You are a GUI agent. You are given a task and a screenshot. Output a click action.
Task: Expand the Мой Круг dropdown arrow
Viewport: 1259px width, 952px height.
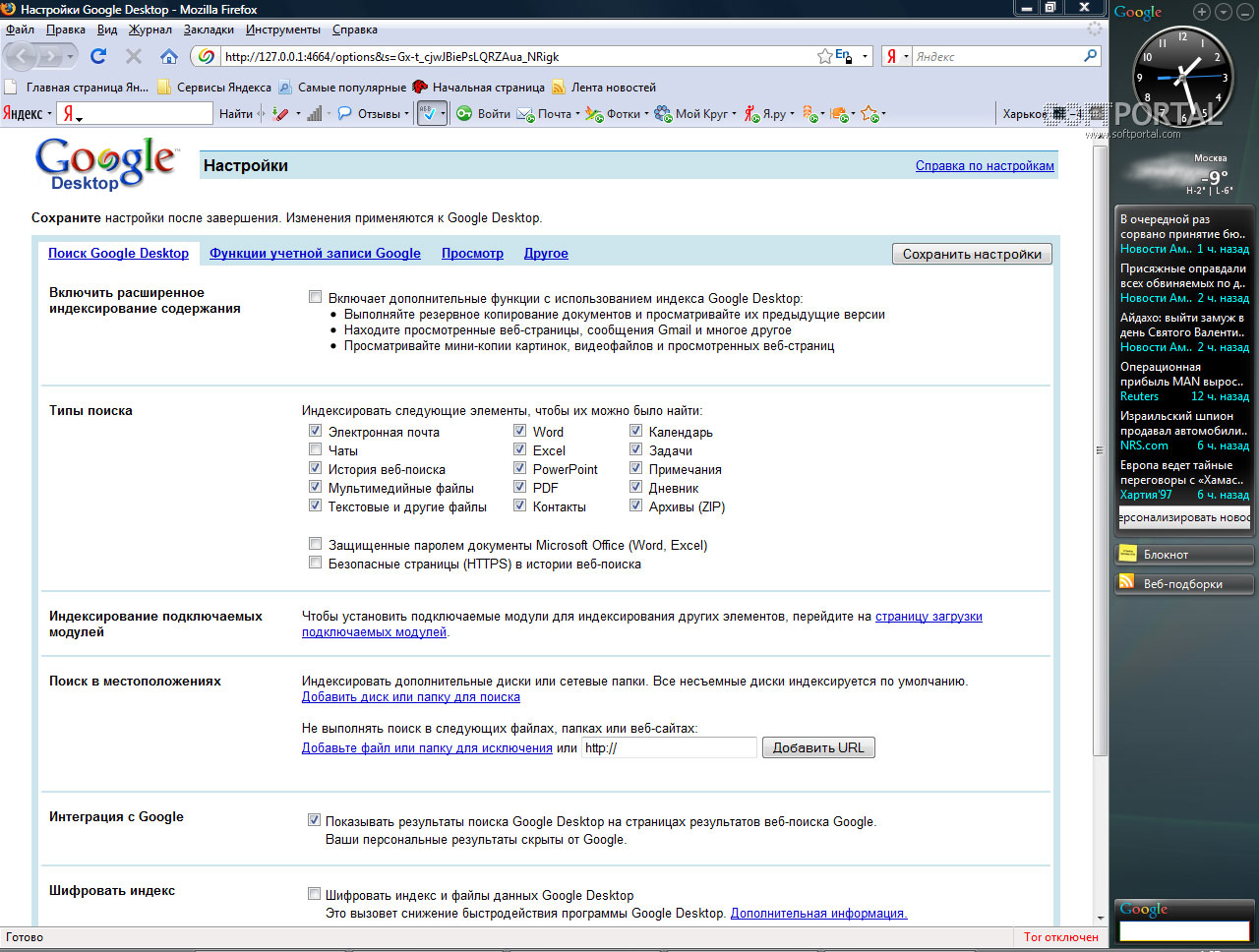[x=734, y=114]
